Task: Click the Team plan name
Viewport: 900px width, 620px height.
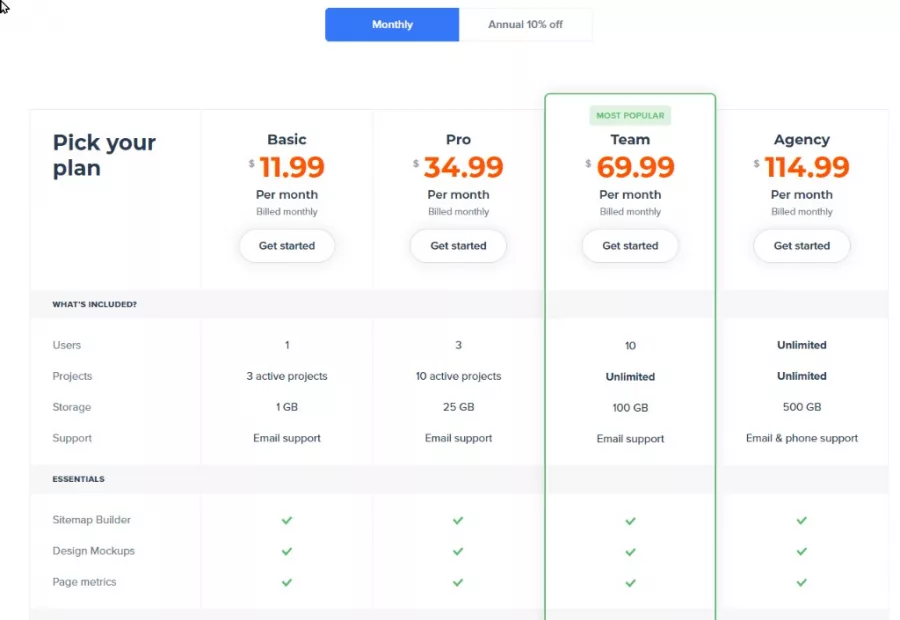Action: (630, 140)
